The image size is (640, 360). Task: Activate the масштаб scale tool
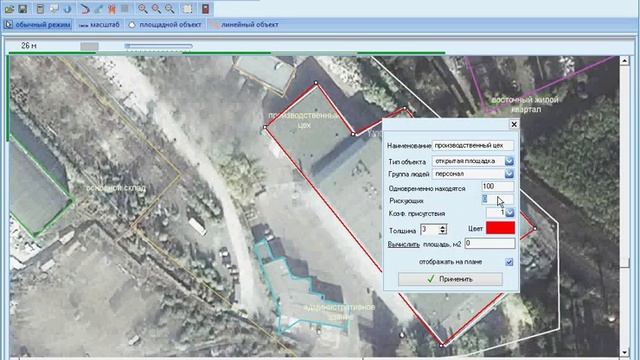point(99,24)
